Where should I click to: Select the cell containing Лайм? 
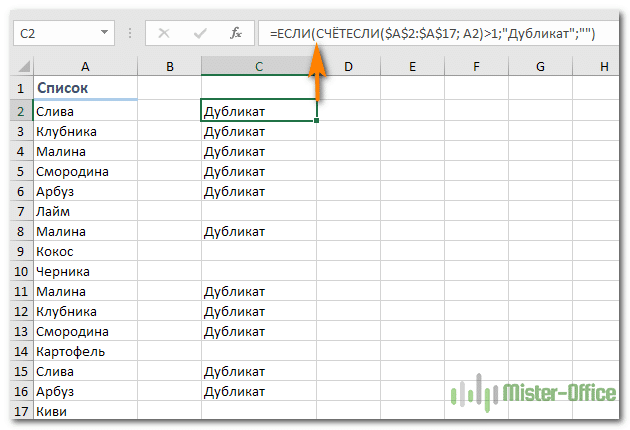click(x=85, y=211)
